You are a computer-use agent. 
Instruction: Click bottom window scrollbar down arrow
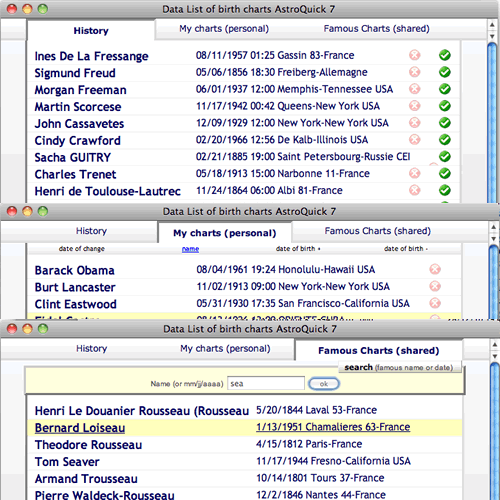click(494, 356)
